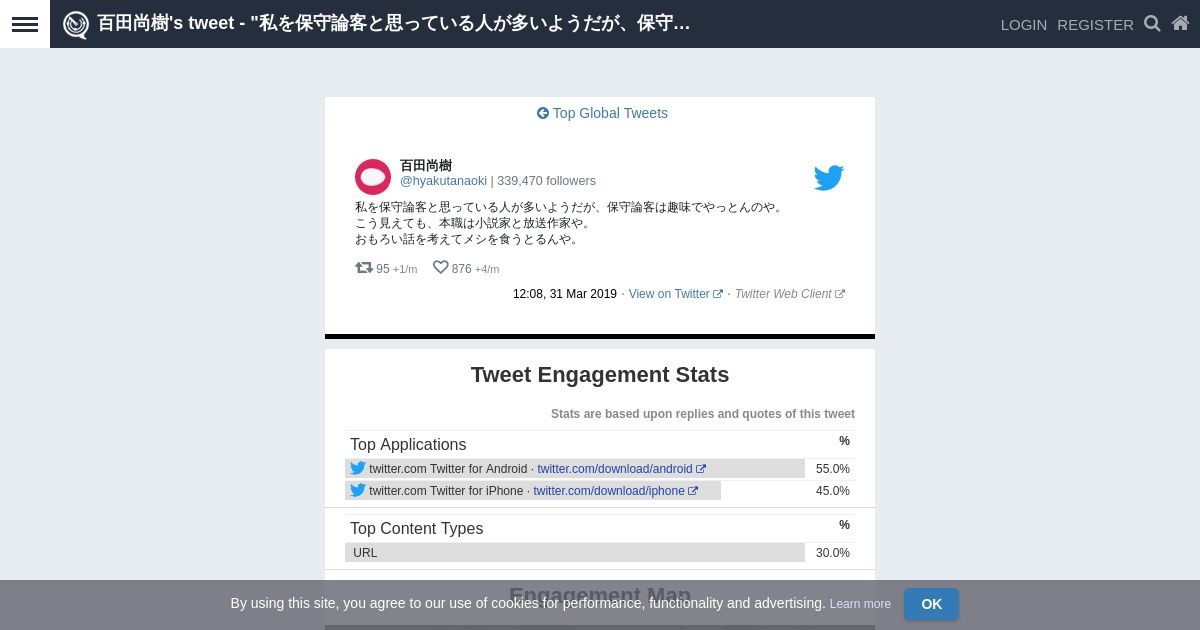Click the URL content type row
This screenshot has height=630, width=1200.
600,553
